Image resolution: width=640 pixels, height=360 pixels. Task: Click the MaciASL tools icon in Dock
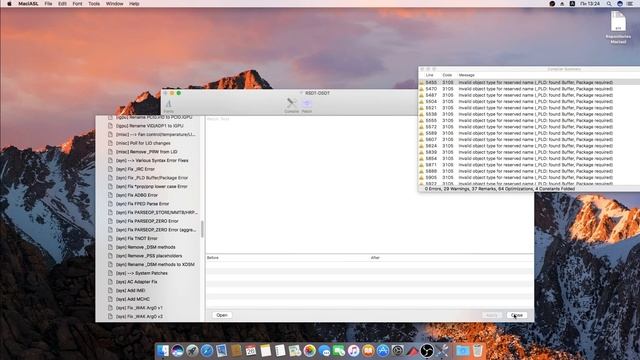point(442,351)
